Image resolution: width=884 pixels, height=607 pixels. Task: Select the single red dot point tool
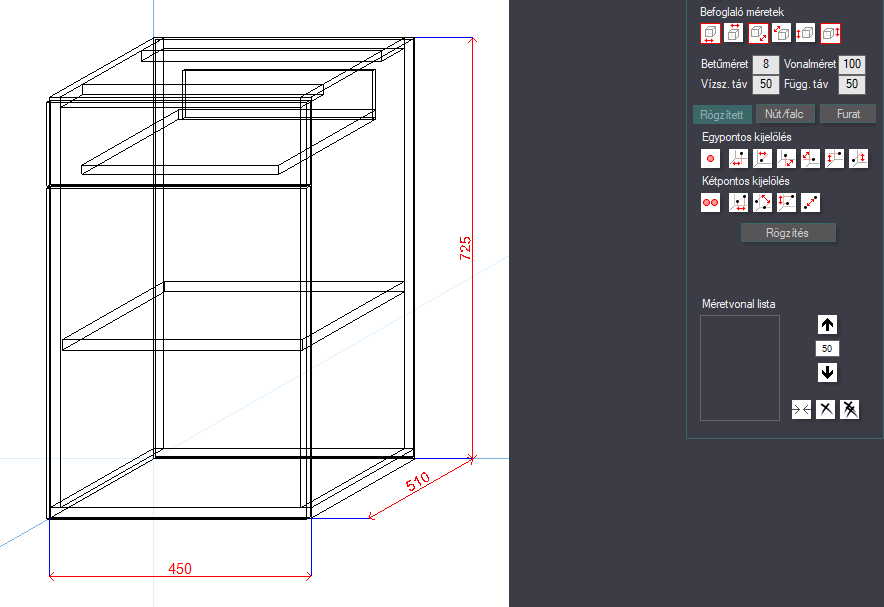click(710, 159)
